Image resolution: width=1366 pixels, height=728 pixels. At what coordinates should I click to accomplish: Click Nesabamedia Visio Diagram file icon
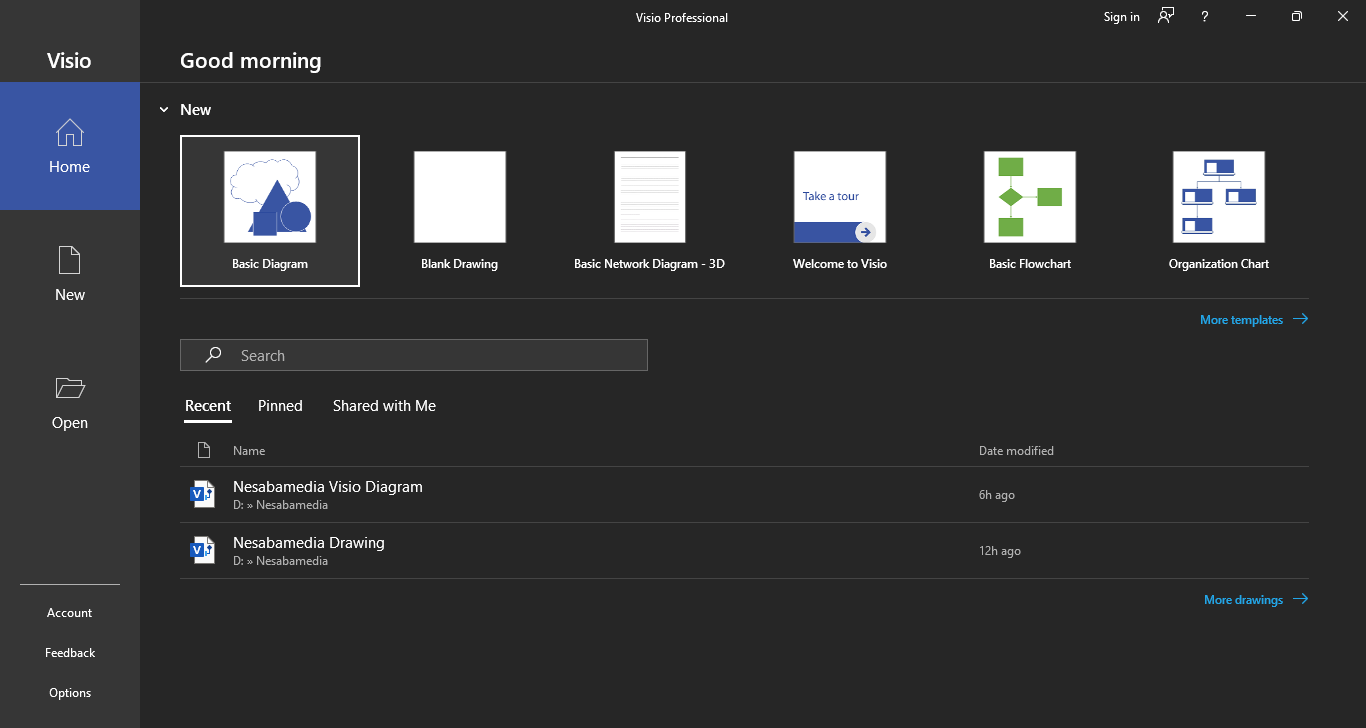tap(203, 495)
